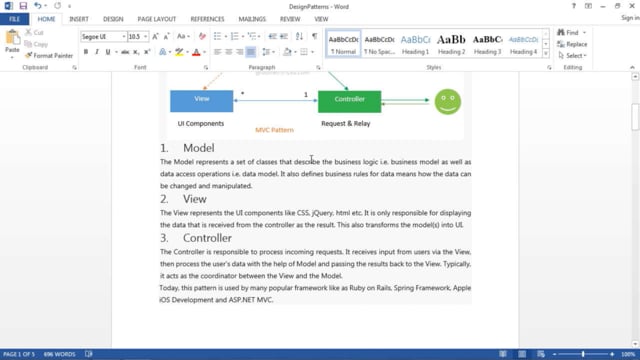The height and width of the screenshot is (360, 640).
Task: Toggle Justify paragraph alignment
Action: (251, 52)
